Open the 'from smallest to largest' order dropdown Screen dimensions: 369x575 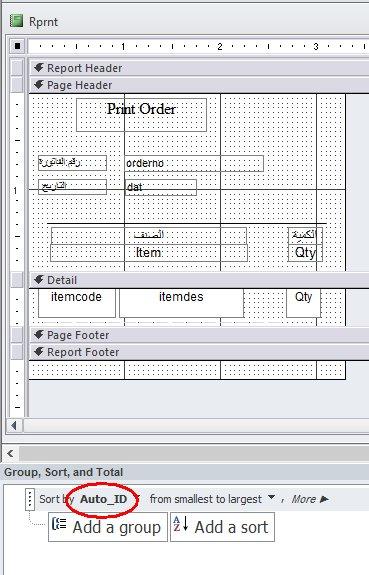tap(271, 497)
